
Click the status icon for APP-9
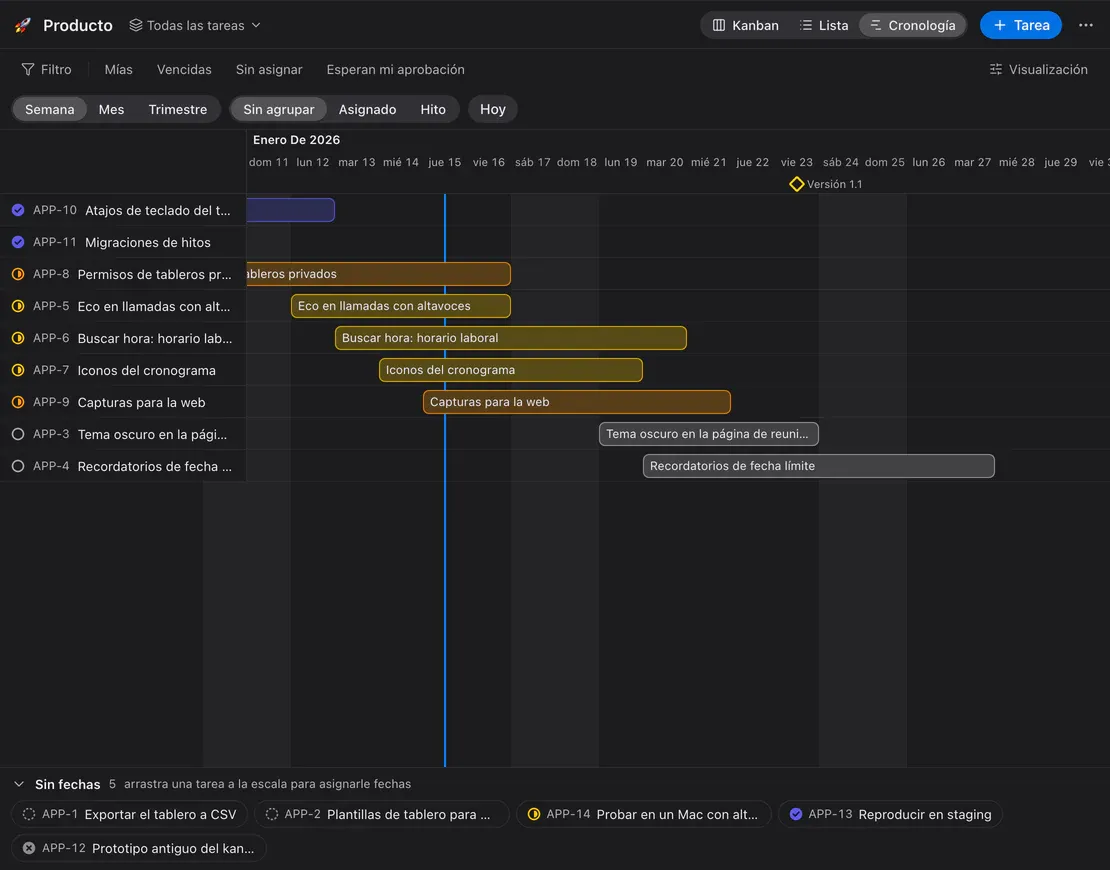tap(18, 402)
